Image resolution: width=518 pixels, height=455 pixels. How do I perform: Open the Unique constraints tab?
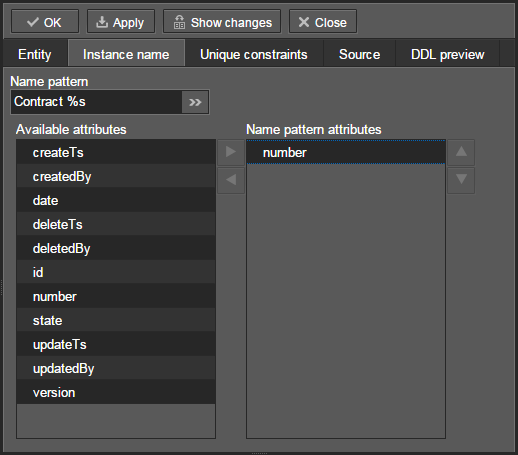pos(254,54)
